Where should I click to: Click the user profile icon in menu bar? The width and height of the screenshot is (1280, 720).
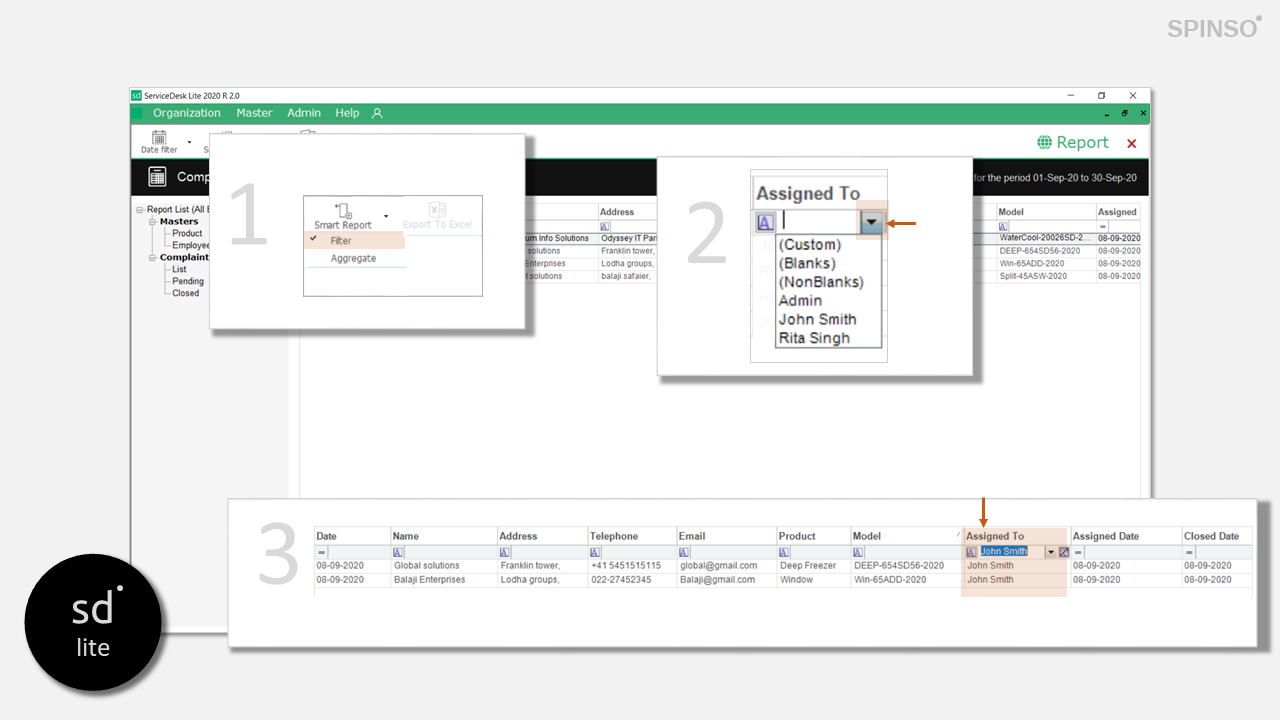pos(377,114)
